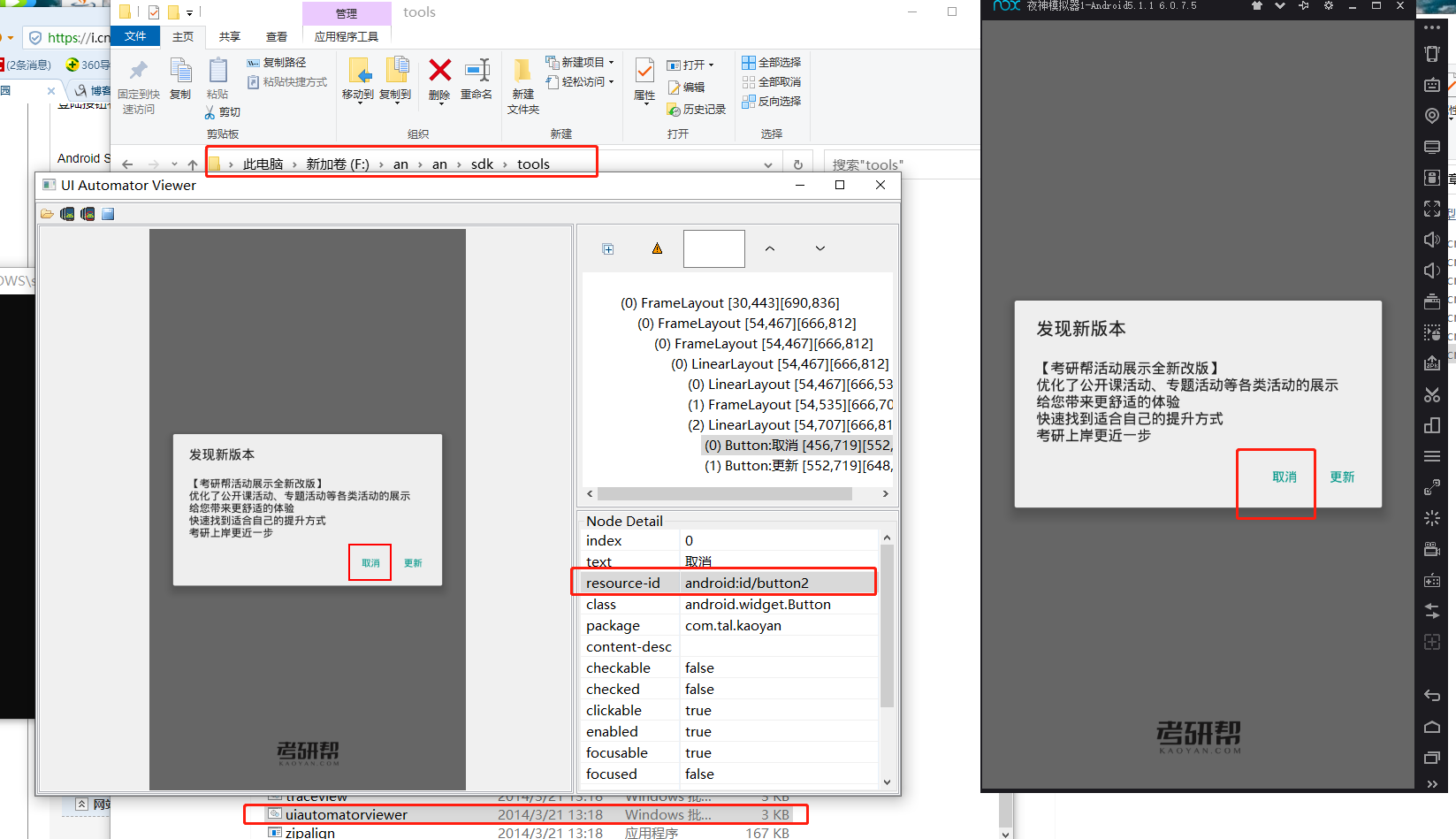Open the Nox APK install tool
Image resolution: width=1456 pixels, height=839 pixels.
tap(1433, 362)
